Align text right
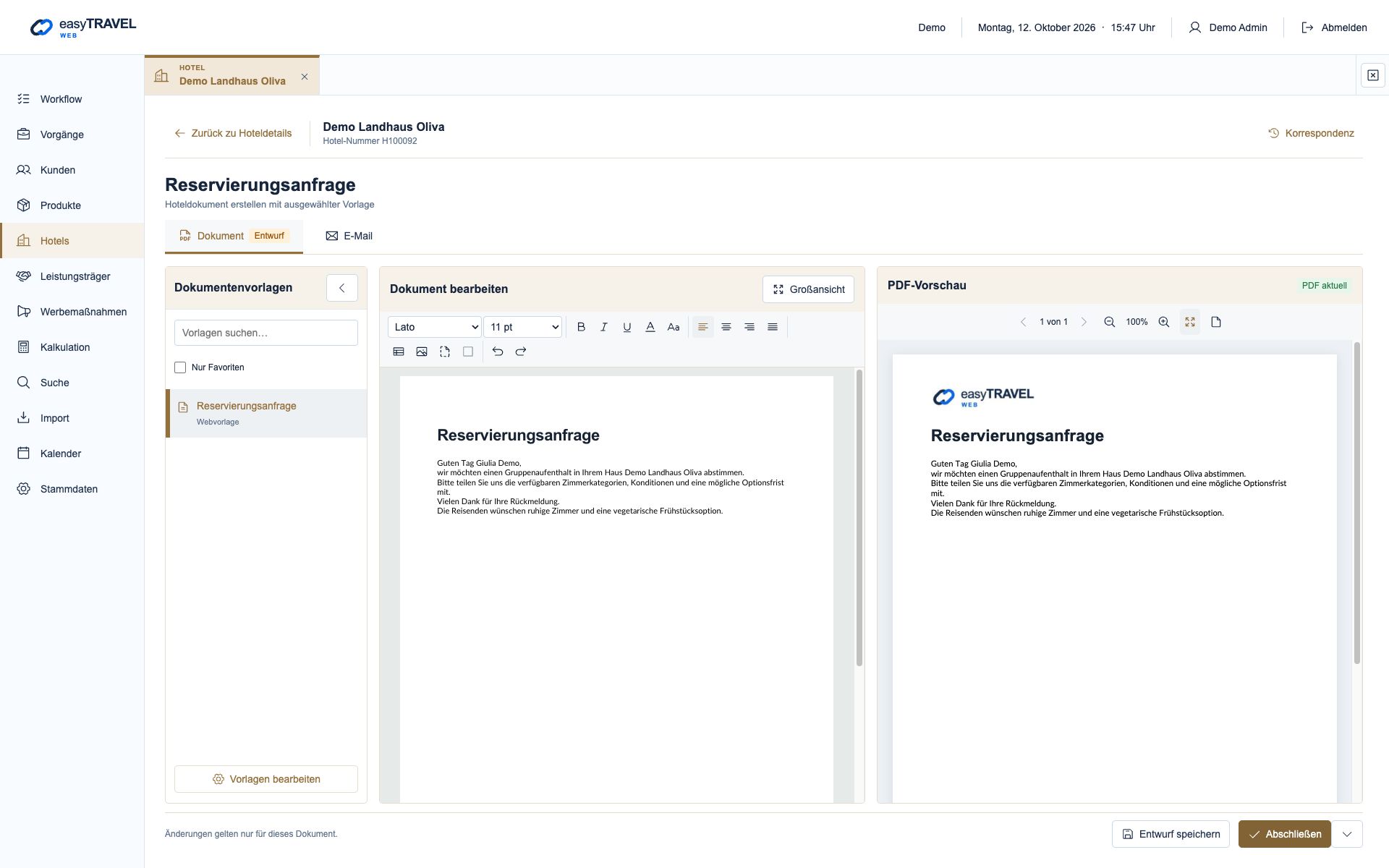1389x868 pixels. point(749,327)
